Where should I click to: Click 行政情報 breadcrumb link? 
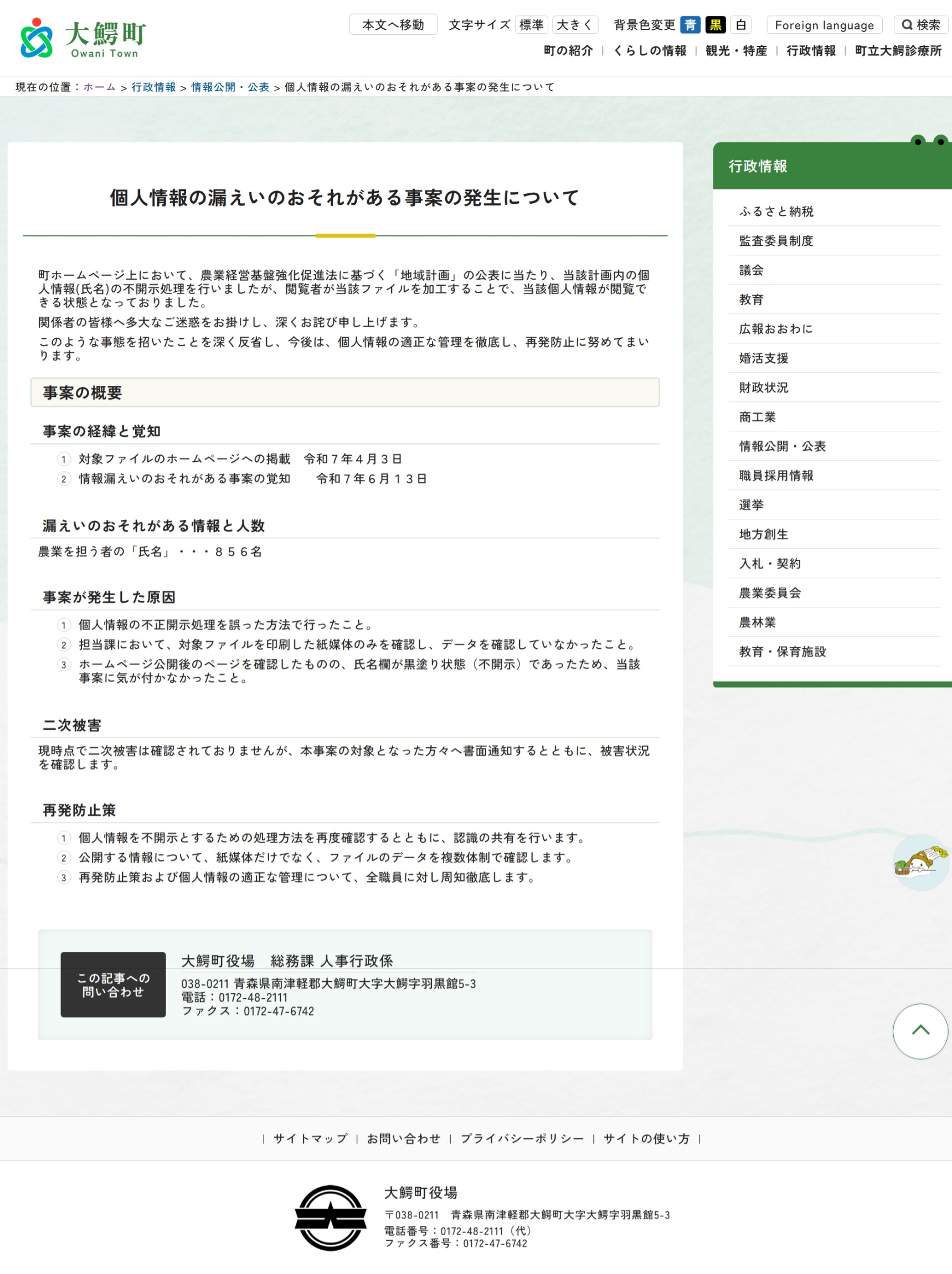click(153, 87)
